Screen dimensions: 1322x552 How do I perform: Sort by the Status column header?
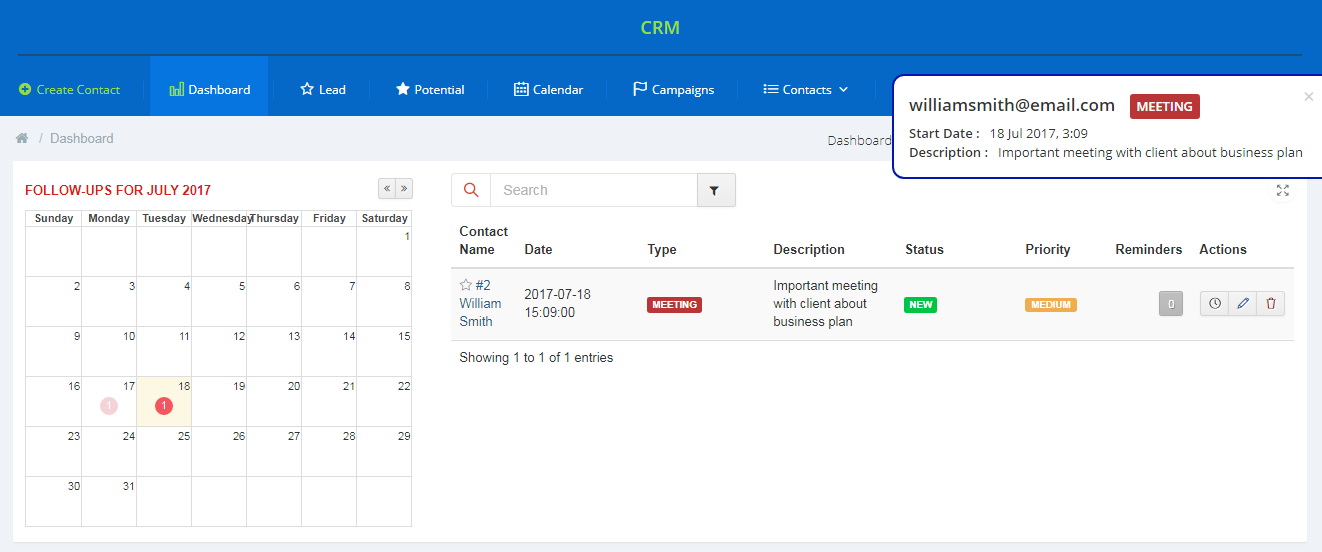924,249
